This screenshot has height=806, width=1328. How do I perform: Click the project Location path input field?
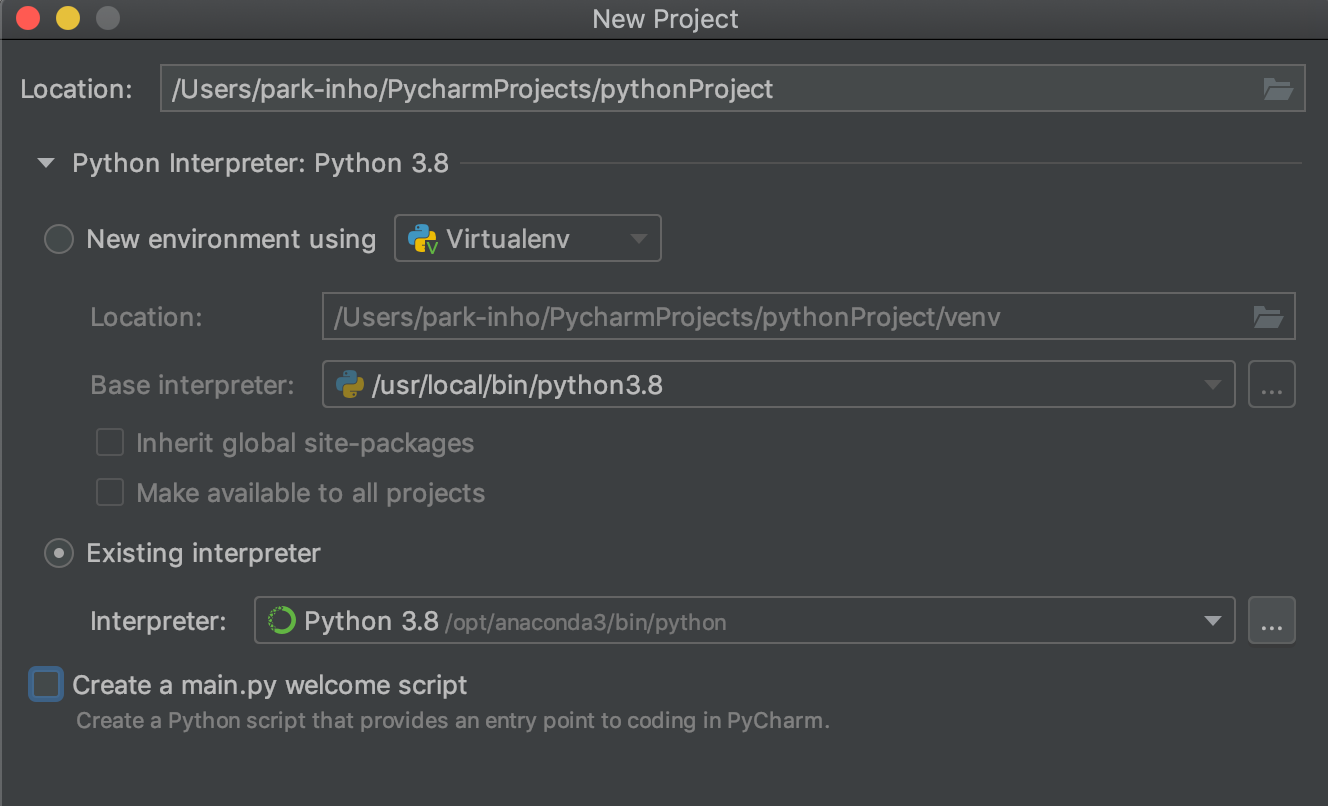tap(732, 88)
